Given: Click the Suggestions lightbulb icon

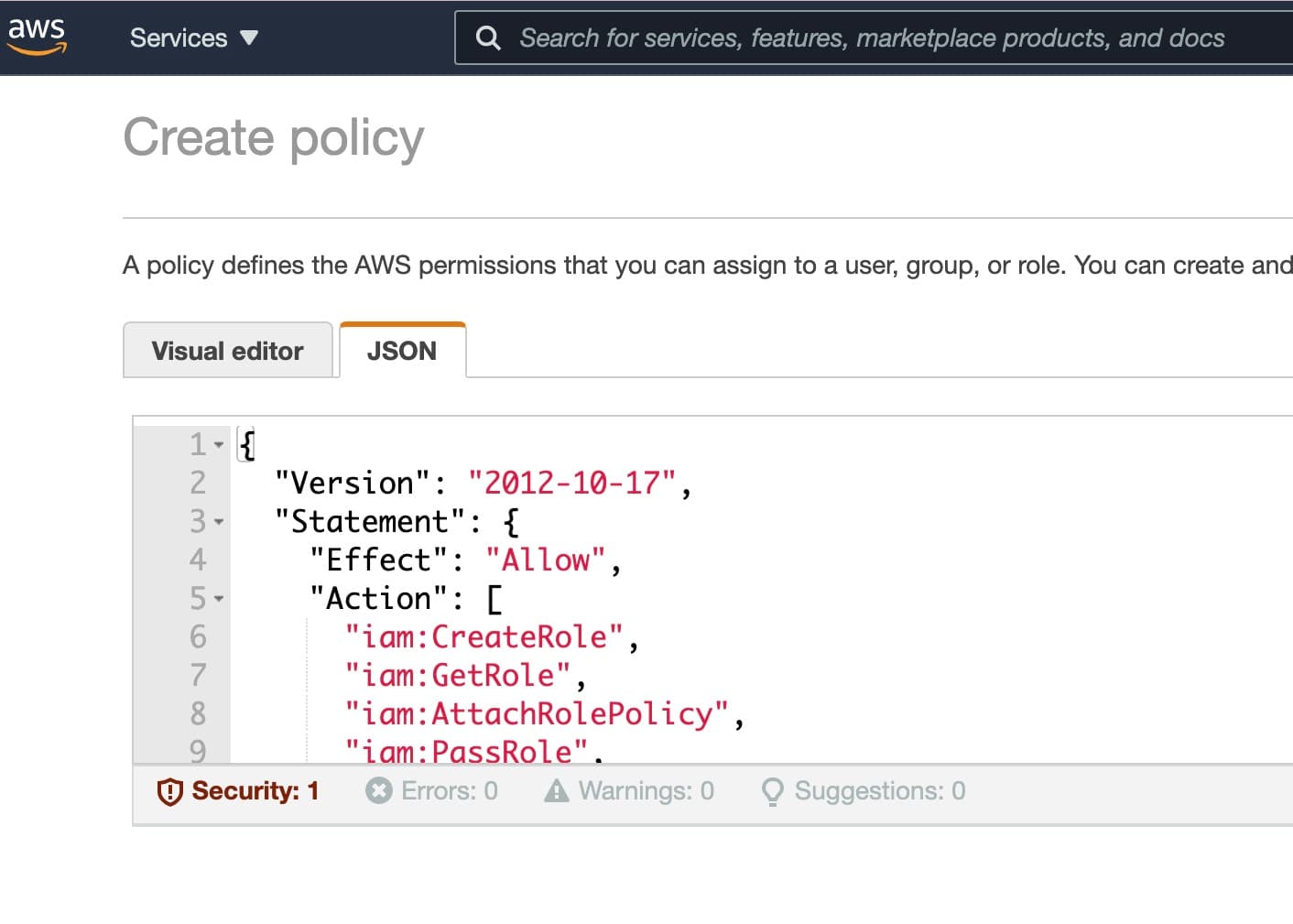Looking at the screenshot, I should tap(773, 791).
